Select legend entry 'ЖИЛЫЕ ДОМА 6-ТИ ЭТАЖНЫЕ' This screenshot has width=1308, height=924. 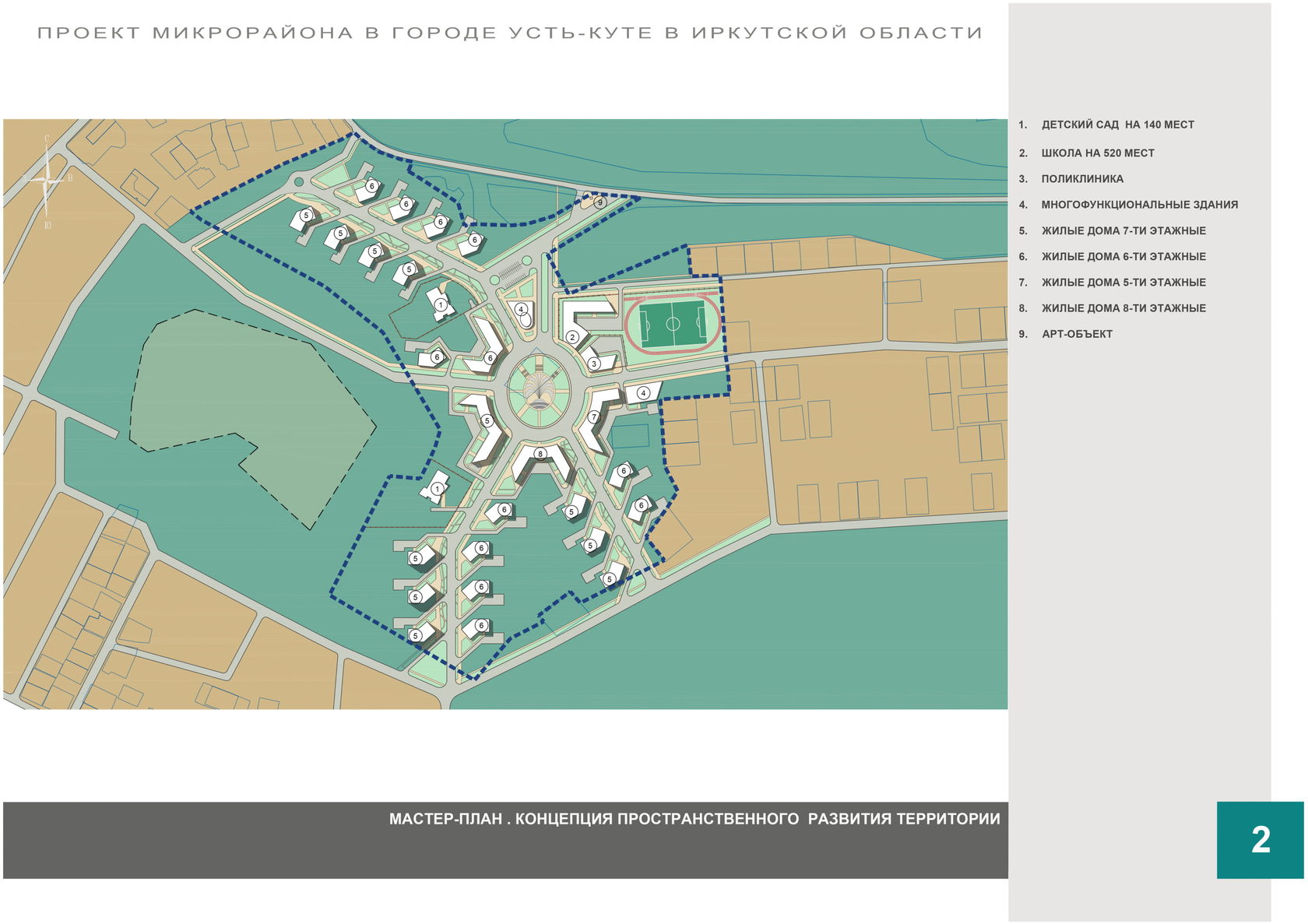tap(1123, 256)
